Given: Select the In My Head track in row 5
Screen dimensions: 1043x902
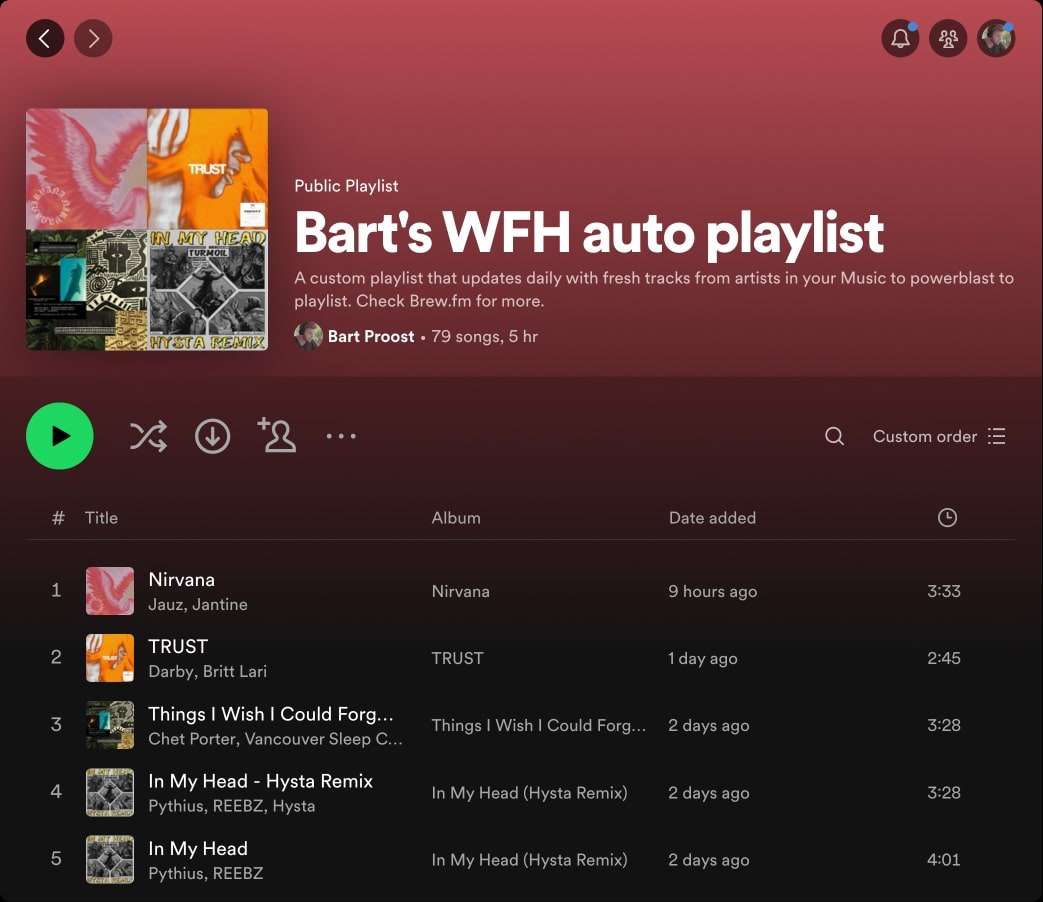Looking at the screenshot, I should (x=198, y=848).
